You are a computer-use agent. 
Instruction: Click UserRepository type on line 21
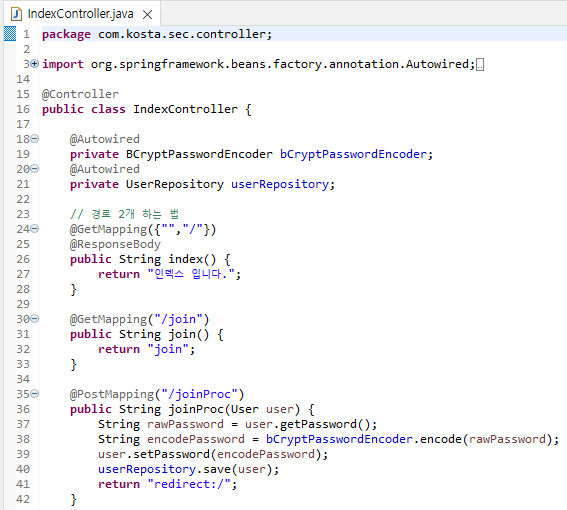[175, 184]
